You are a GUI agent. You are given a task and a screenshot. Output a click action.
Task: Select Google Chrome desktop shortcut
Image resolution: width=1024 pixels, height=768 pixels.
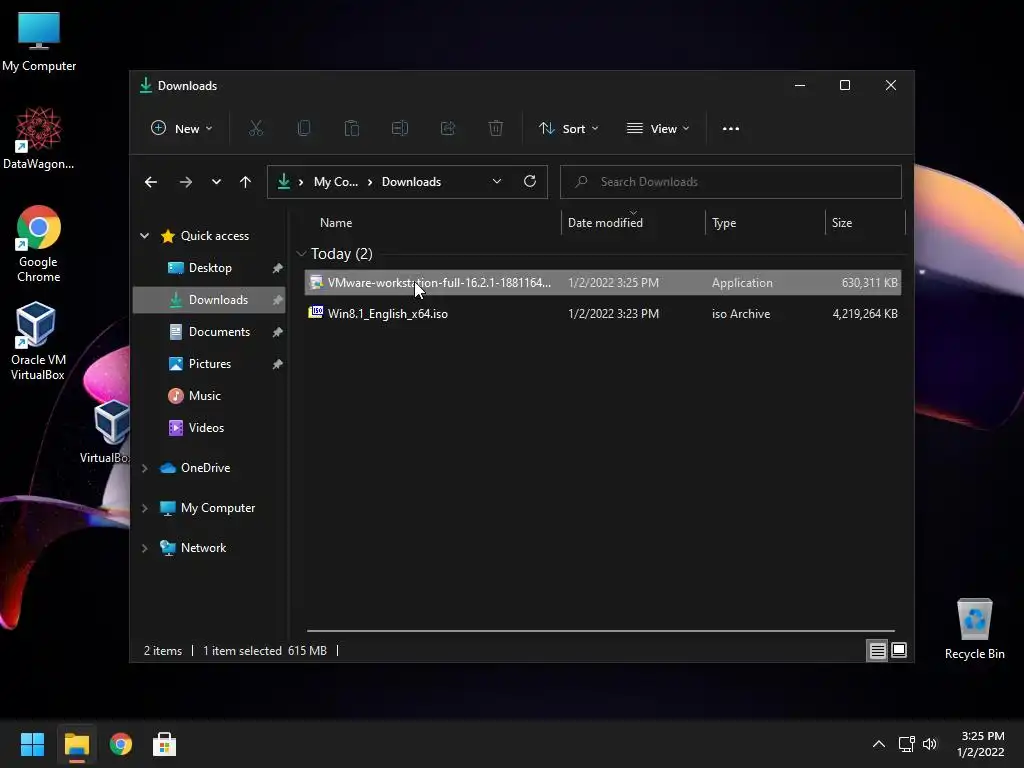click(39, 244)
